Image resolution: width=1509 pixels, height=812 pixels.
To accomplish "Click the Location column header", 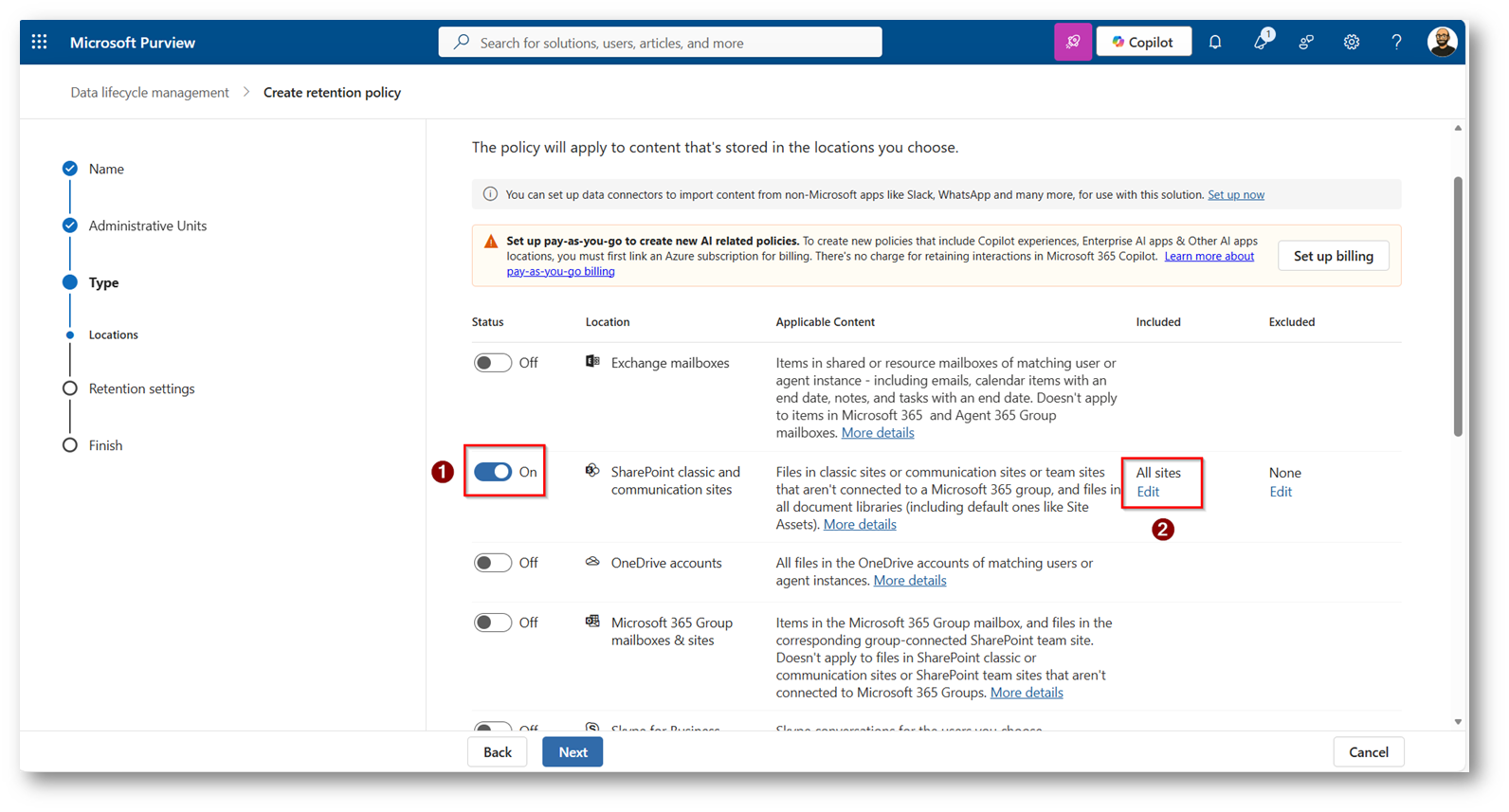I will [x=608, y=322].
